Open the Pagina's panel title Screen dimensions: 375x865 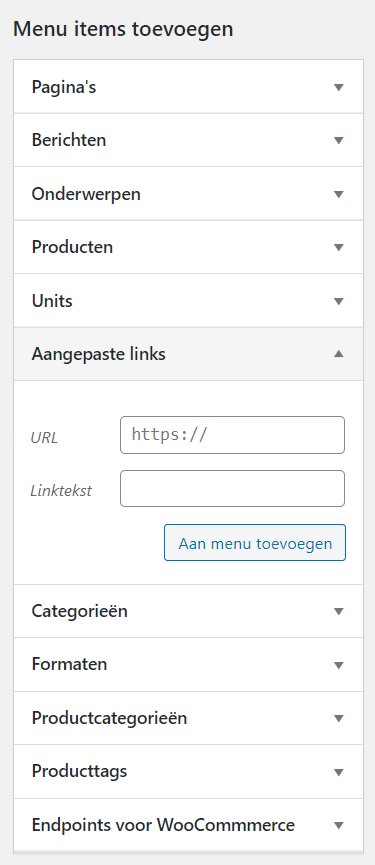[x=64, y=87]
